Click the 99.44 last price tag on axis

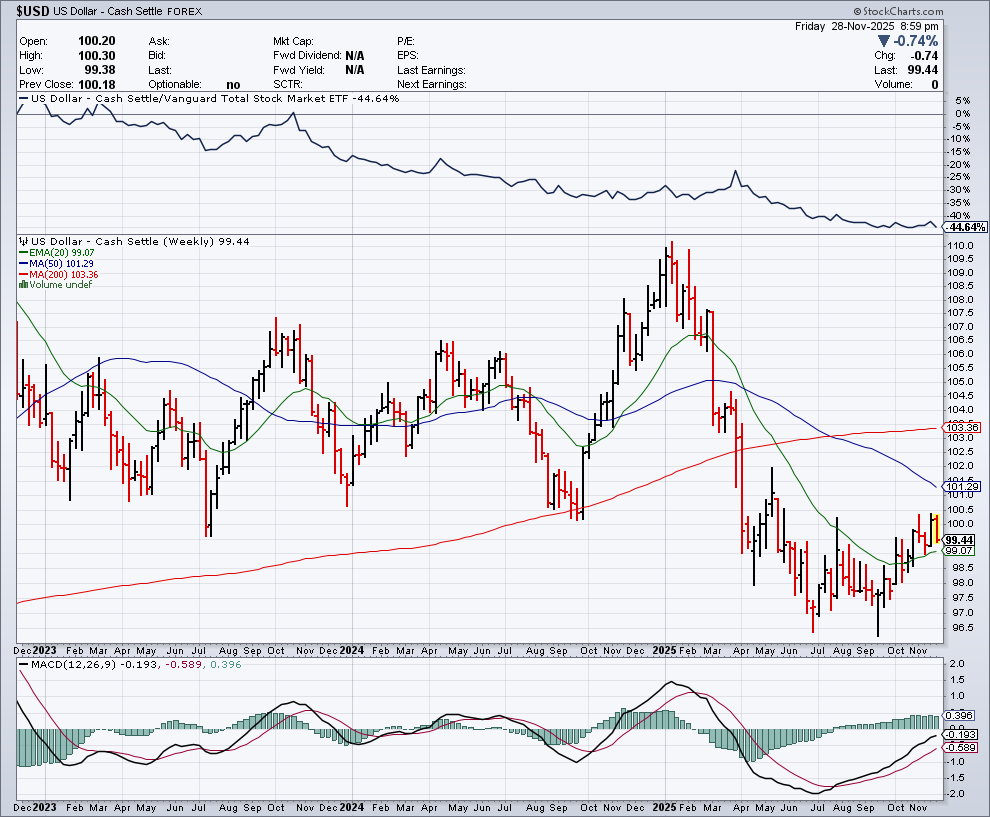pos(960,539)
